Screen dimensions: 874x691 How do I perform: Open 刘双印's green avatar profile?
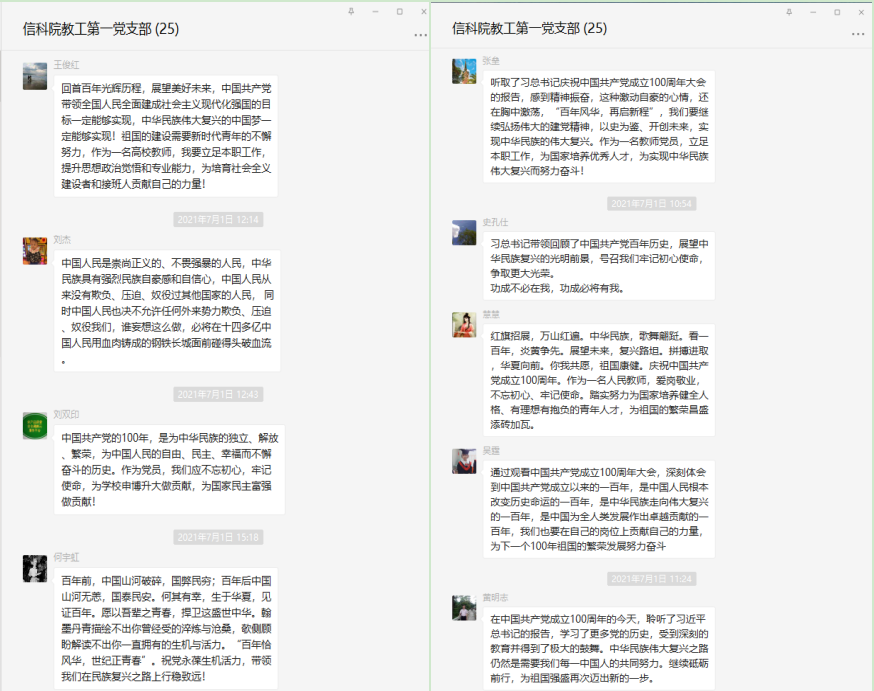coord(35,425)
